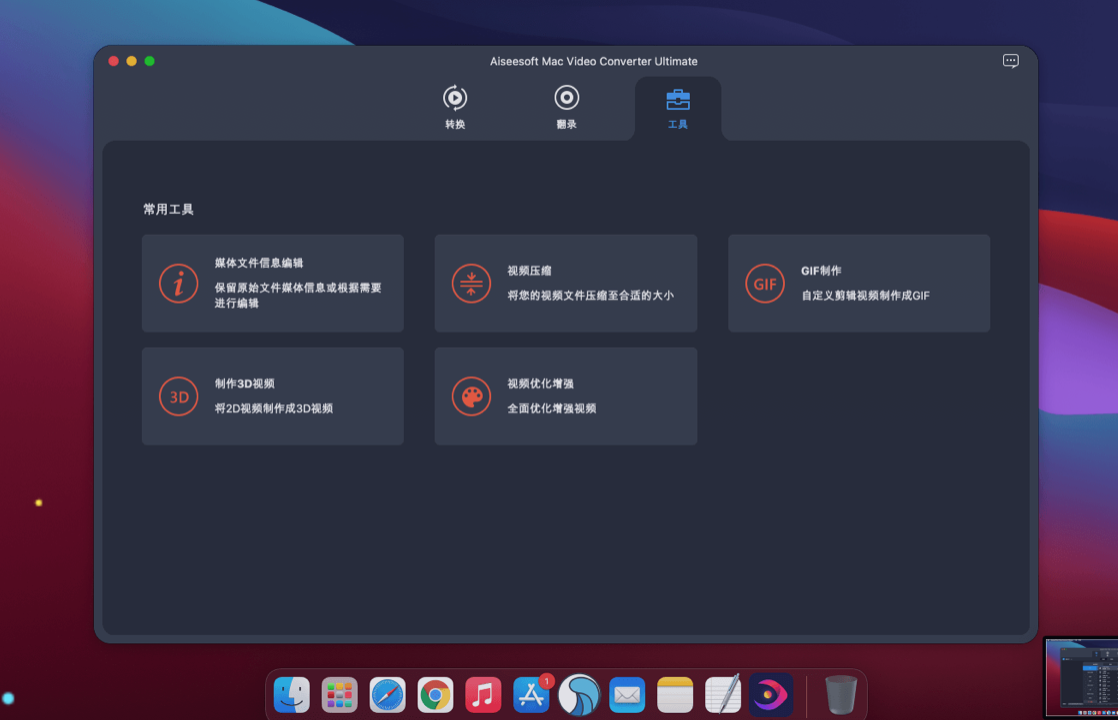Launch the App Store with notification badge
Screen dimensions: 1118x720
click(x=531, y=693)
